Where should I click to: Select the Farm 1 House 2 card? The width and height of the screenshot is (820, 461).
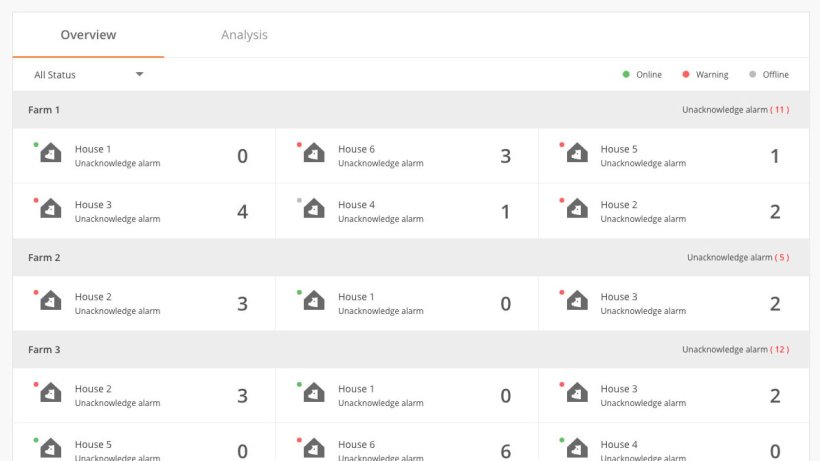click(x=670, y=211)
